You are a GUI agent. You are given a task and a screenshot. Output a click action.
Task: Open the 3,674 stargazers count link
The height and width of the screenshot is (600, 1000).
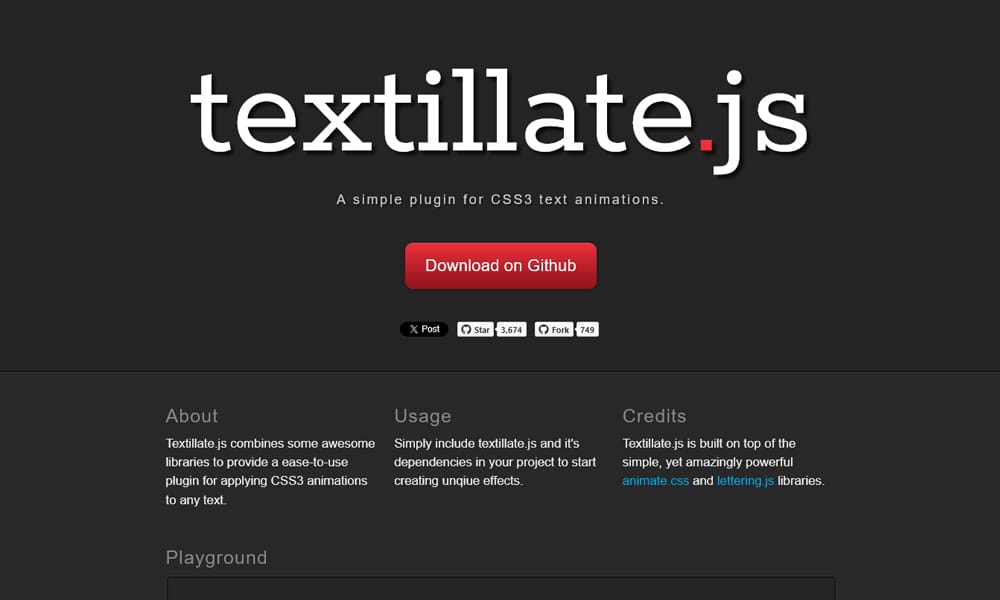(511, 329)
